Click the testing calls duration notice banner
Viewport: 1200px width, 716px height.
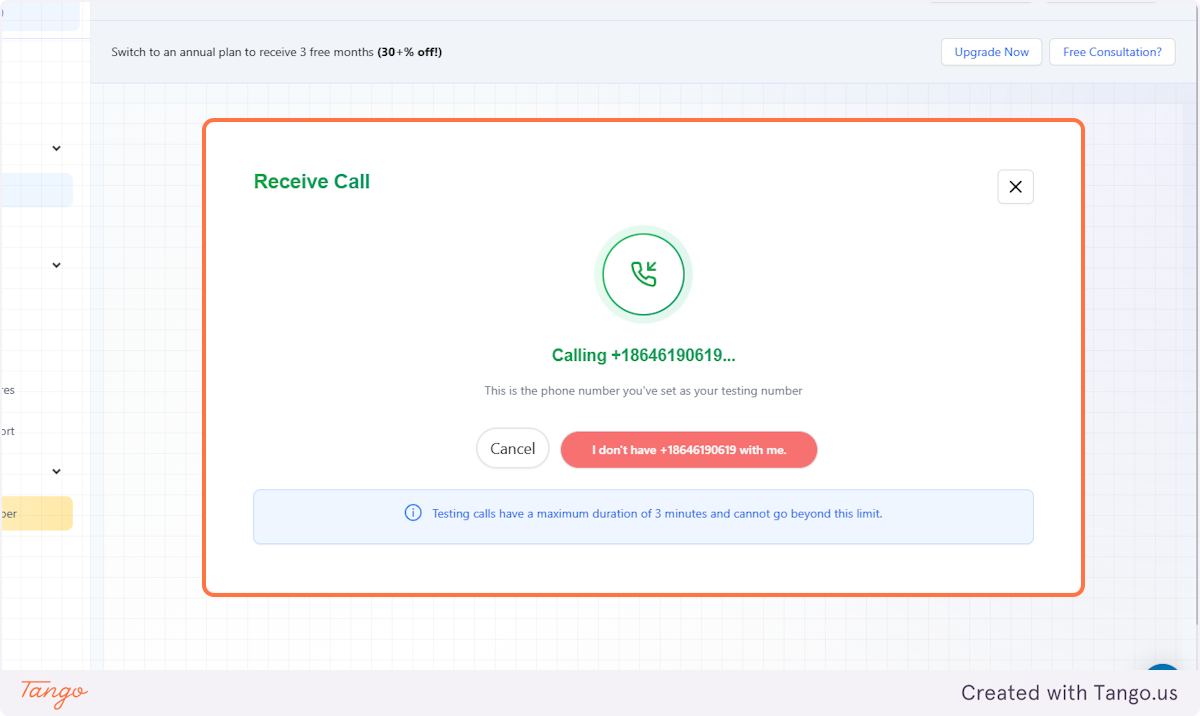(643, 515)
